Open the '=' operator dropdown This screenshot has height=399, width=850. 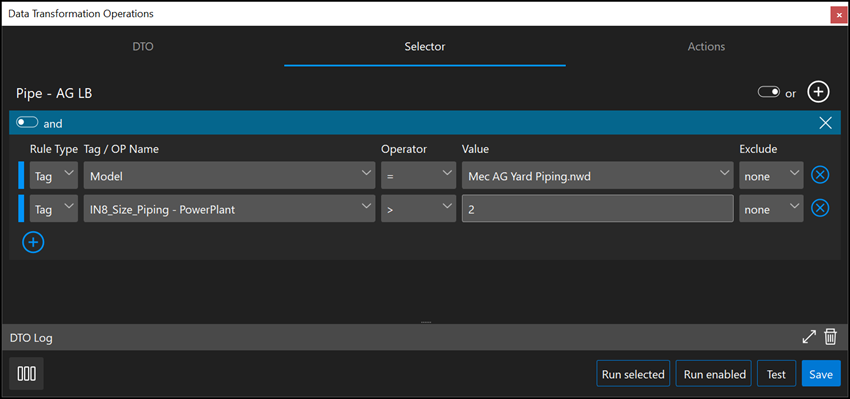(x=418, y=175)
